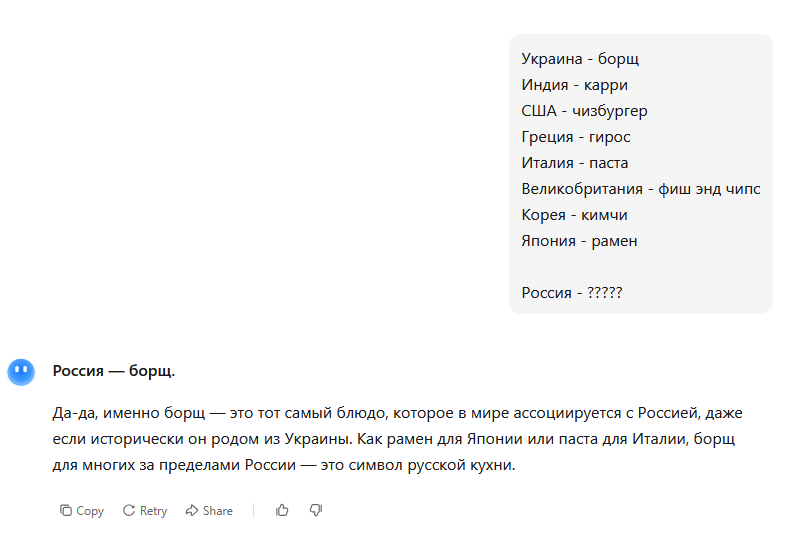The image size is (794, 537).
Task: Click the "Индия - карри" line
Action: tap(574, 85)
